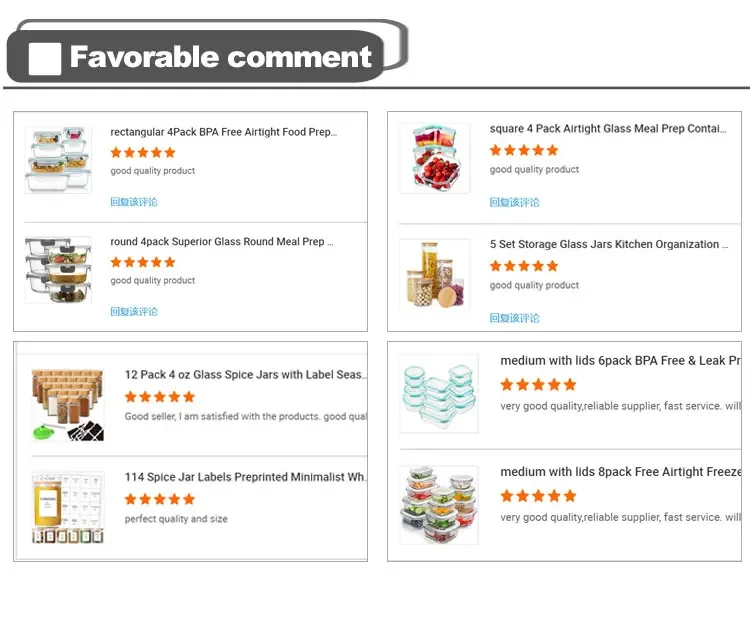The height and width of the screenshot is (628, 750).
Task: Click the rectangular 4Pack BPA Free product title
Action: 223,132
